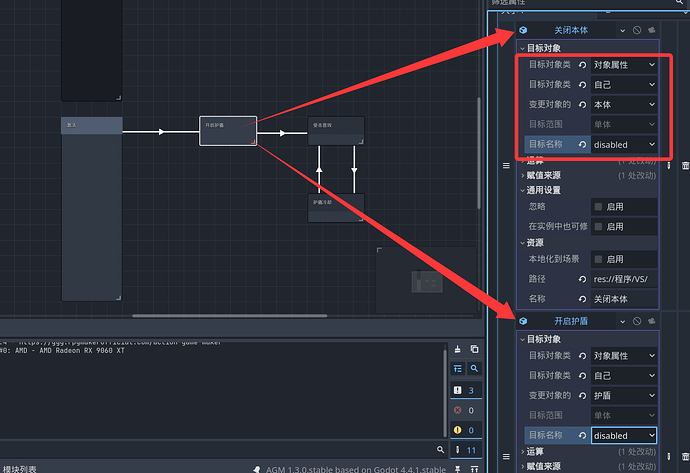
Task: Click the minimap thumbnail in the graph corner
Action: tap(427, 282)
